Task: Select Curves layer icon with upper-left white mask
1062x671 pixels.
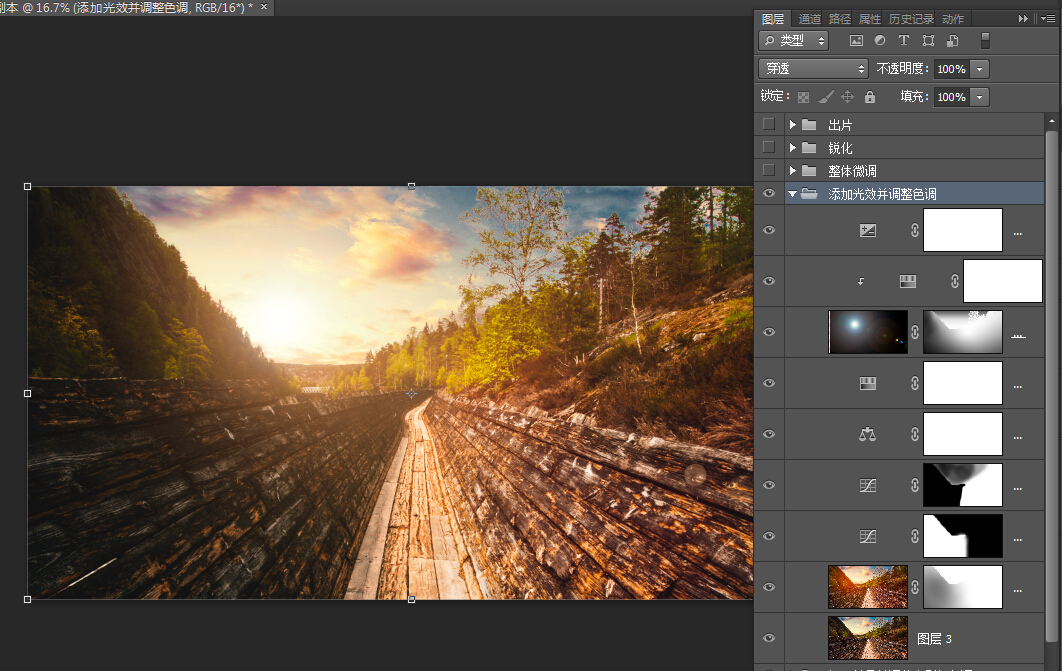Action: point(868,536)
